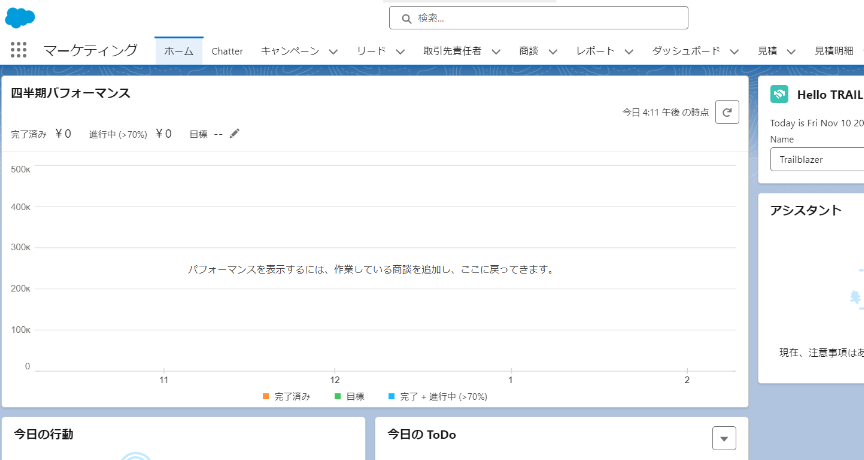Image resolution: width=864 pixels, height=460 pixels.
Task: Click the green 目標 legend marker
Action: pos(338,396)
